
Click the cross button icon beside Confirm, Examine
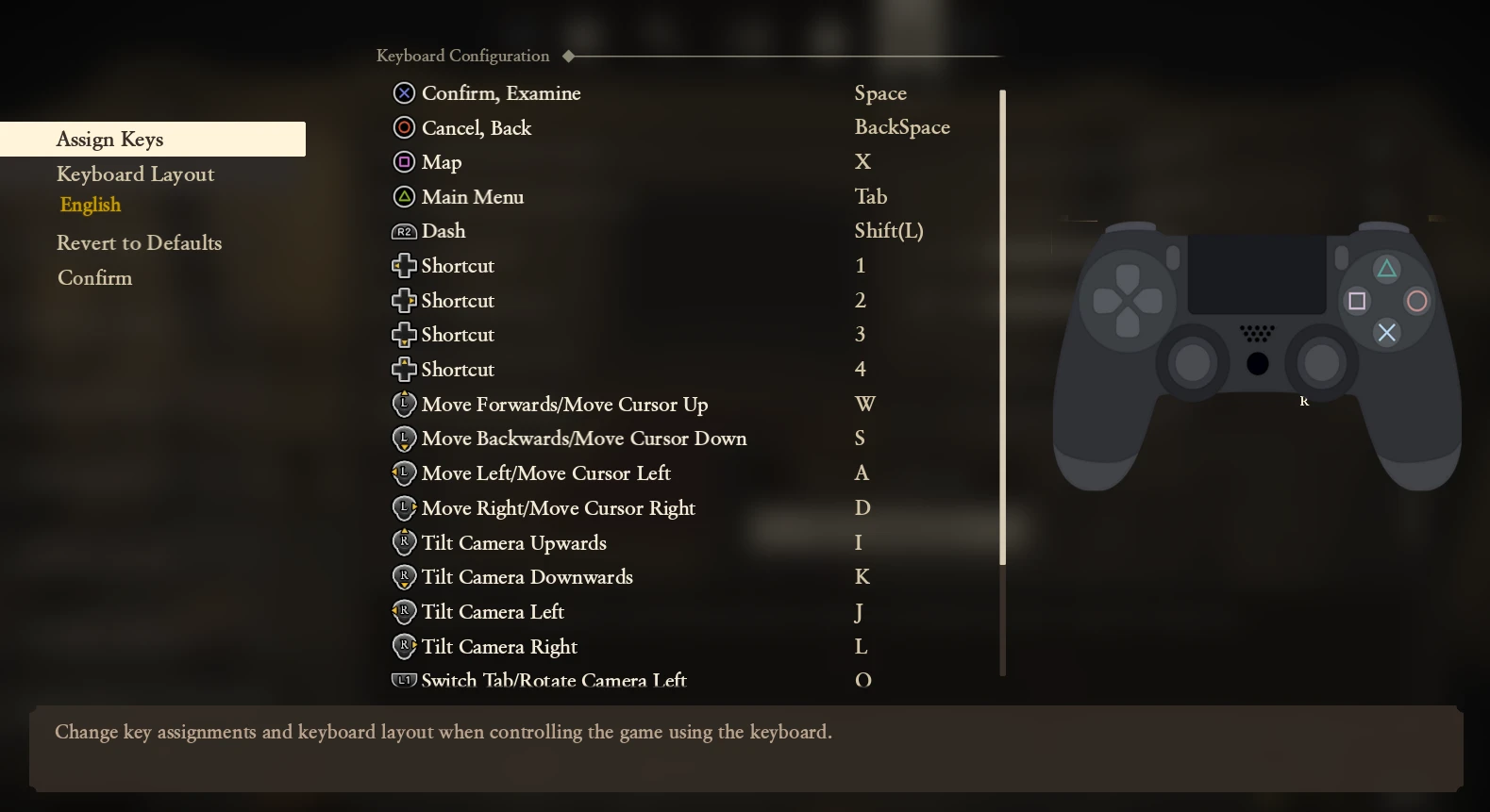404,93
